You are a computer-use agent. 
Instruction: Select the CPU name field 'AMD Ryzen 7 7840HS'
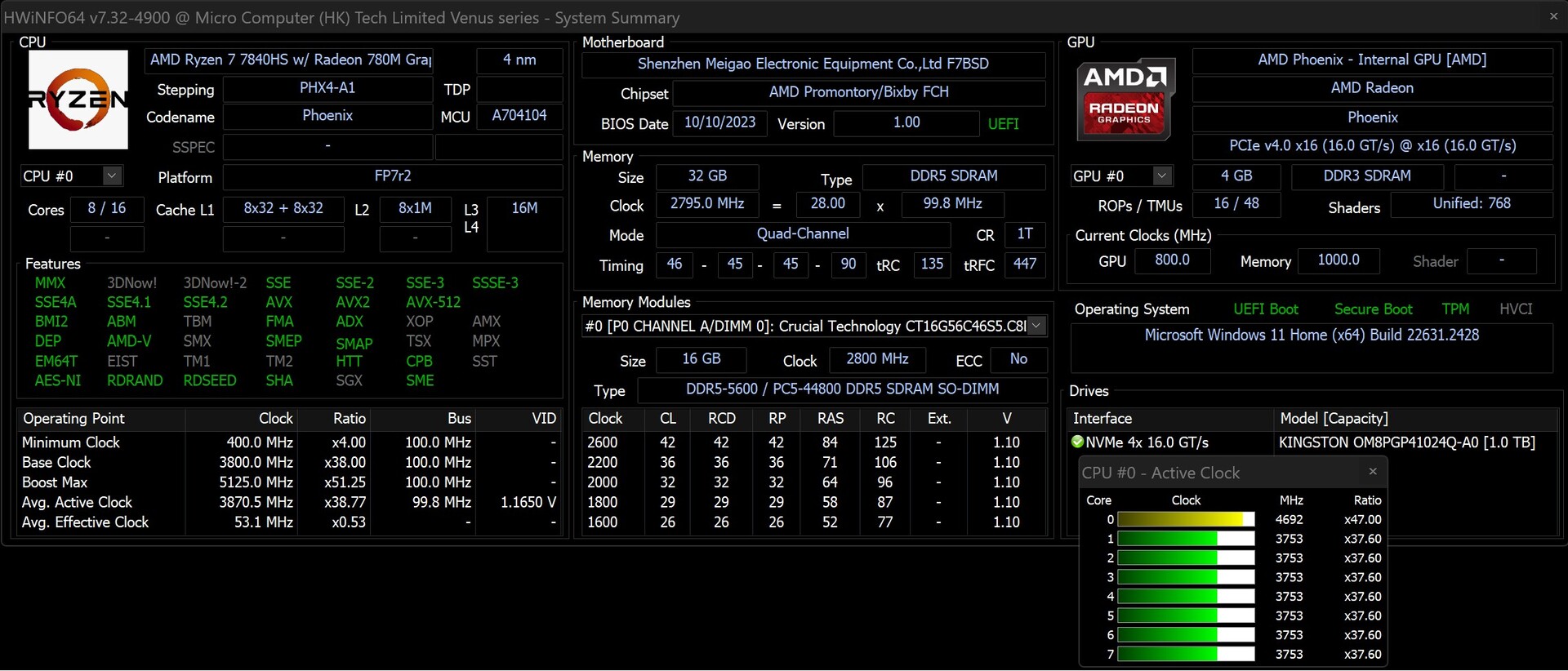click(289, 60)
